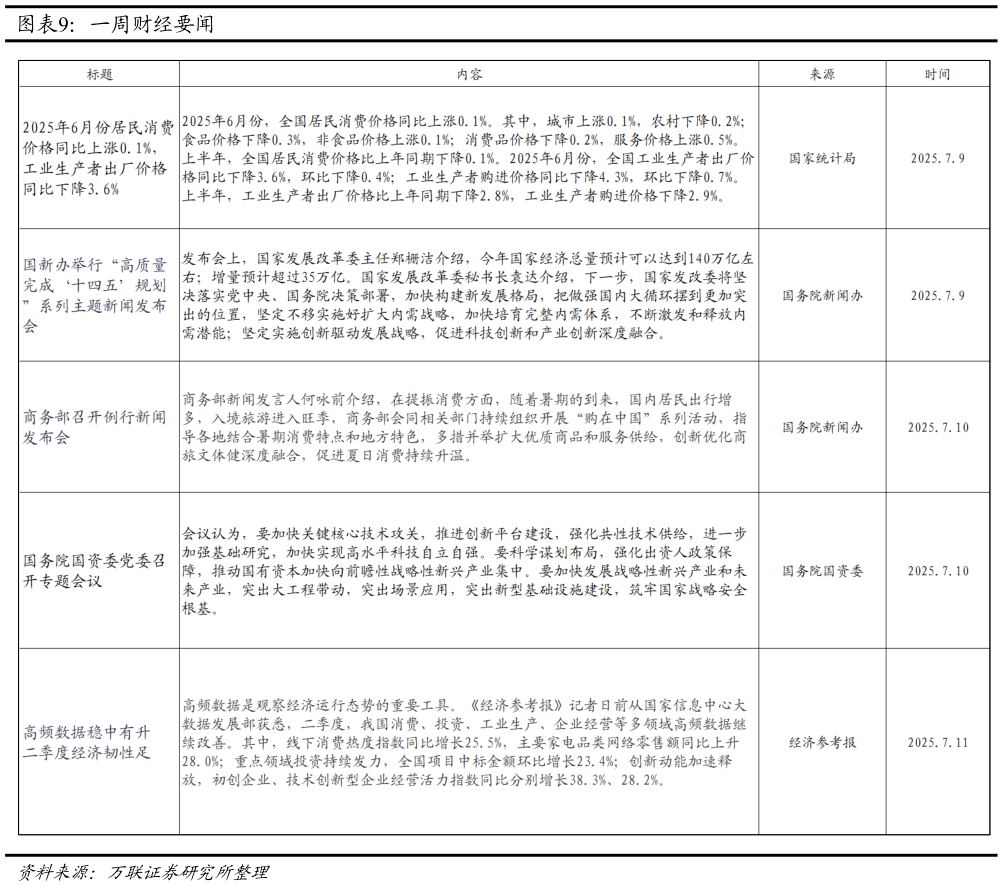Click the 标题 column header
The width and height of the screenshot is (1003, 886).
point(99,72)
